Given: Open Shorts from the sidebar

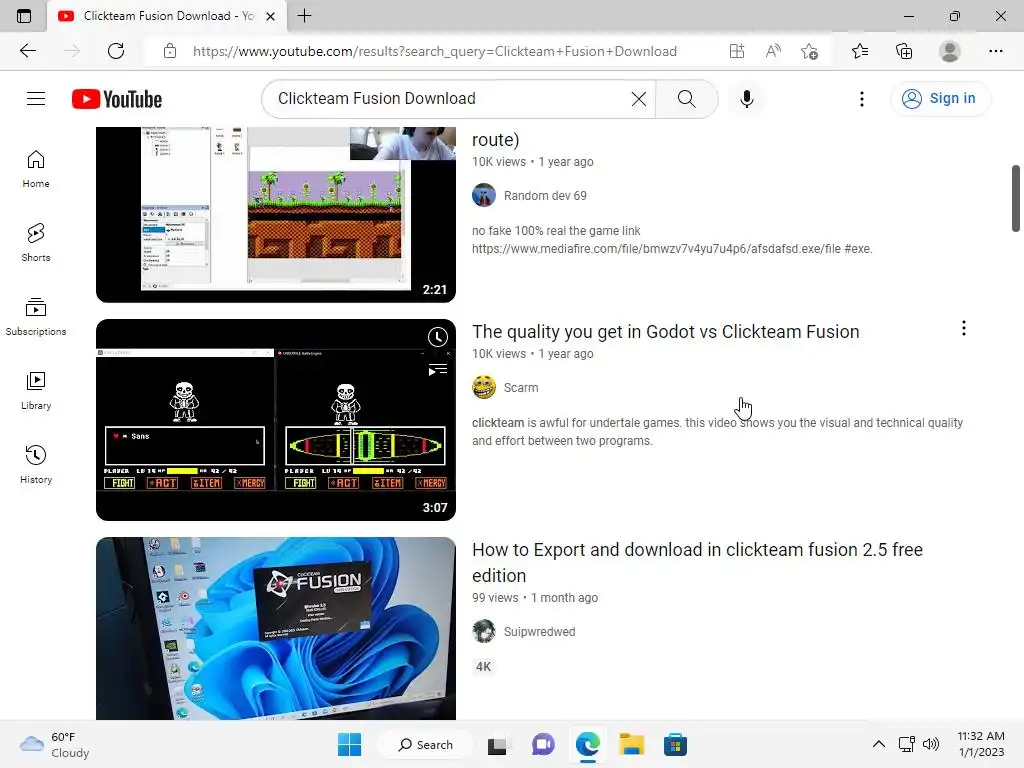Looking at the screenshot, I should coord(36,243).
